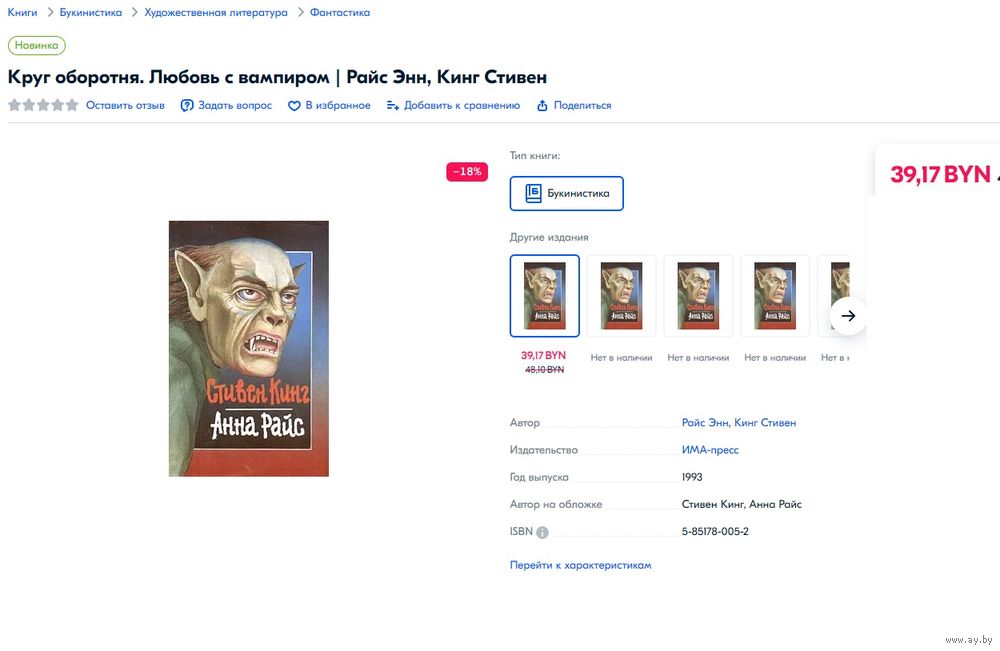Click the first rating star
The height and width of the screenshot is (651, 1000).
[x=15, y=105]
